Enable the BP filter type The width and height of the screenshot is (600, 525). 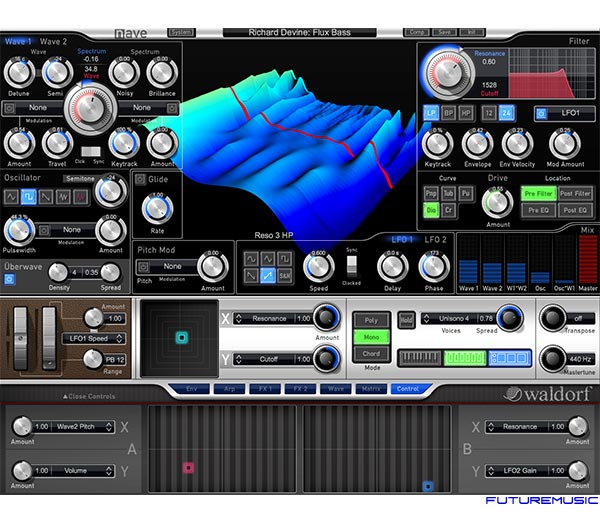(x=448, y=113)
